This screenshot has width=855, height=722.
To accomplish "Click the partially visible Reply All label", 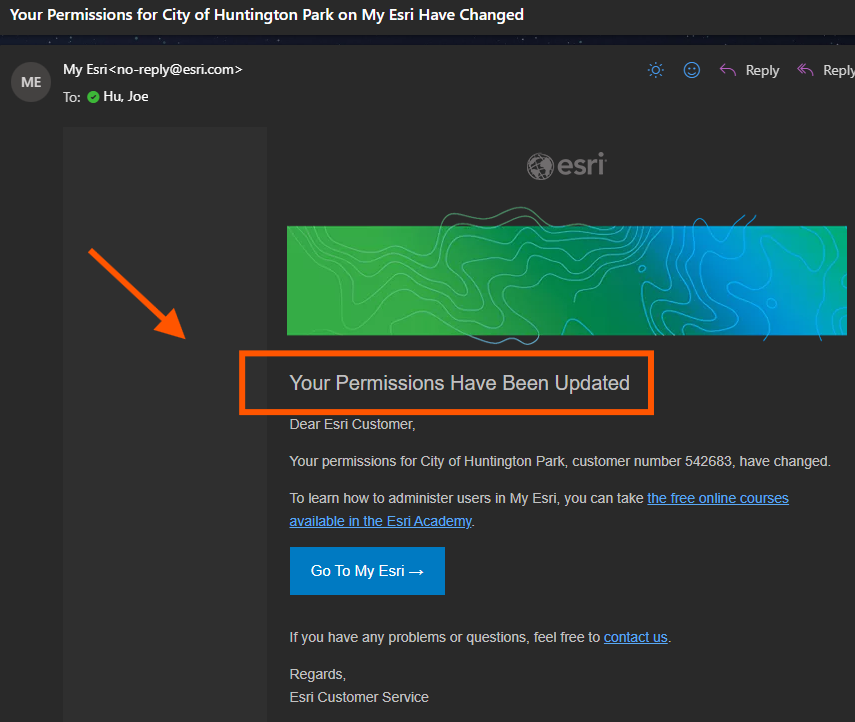I will tap(839, 71).
